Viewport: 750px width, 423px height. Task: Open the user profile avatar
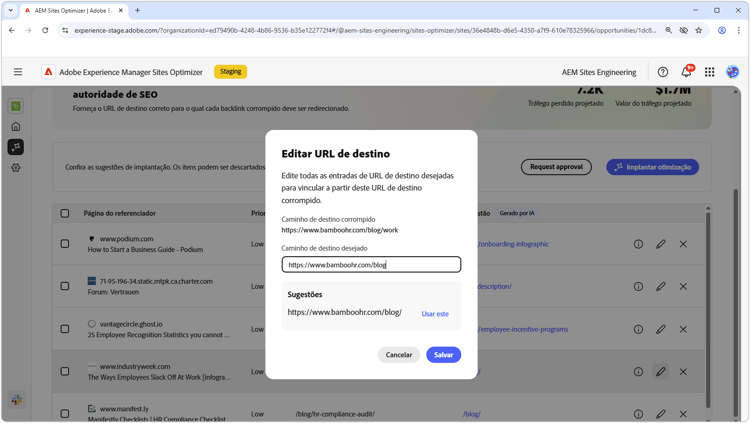pos(732,72)
